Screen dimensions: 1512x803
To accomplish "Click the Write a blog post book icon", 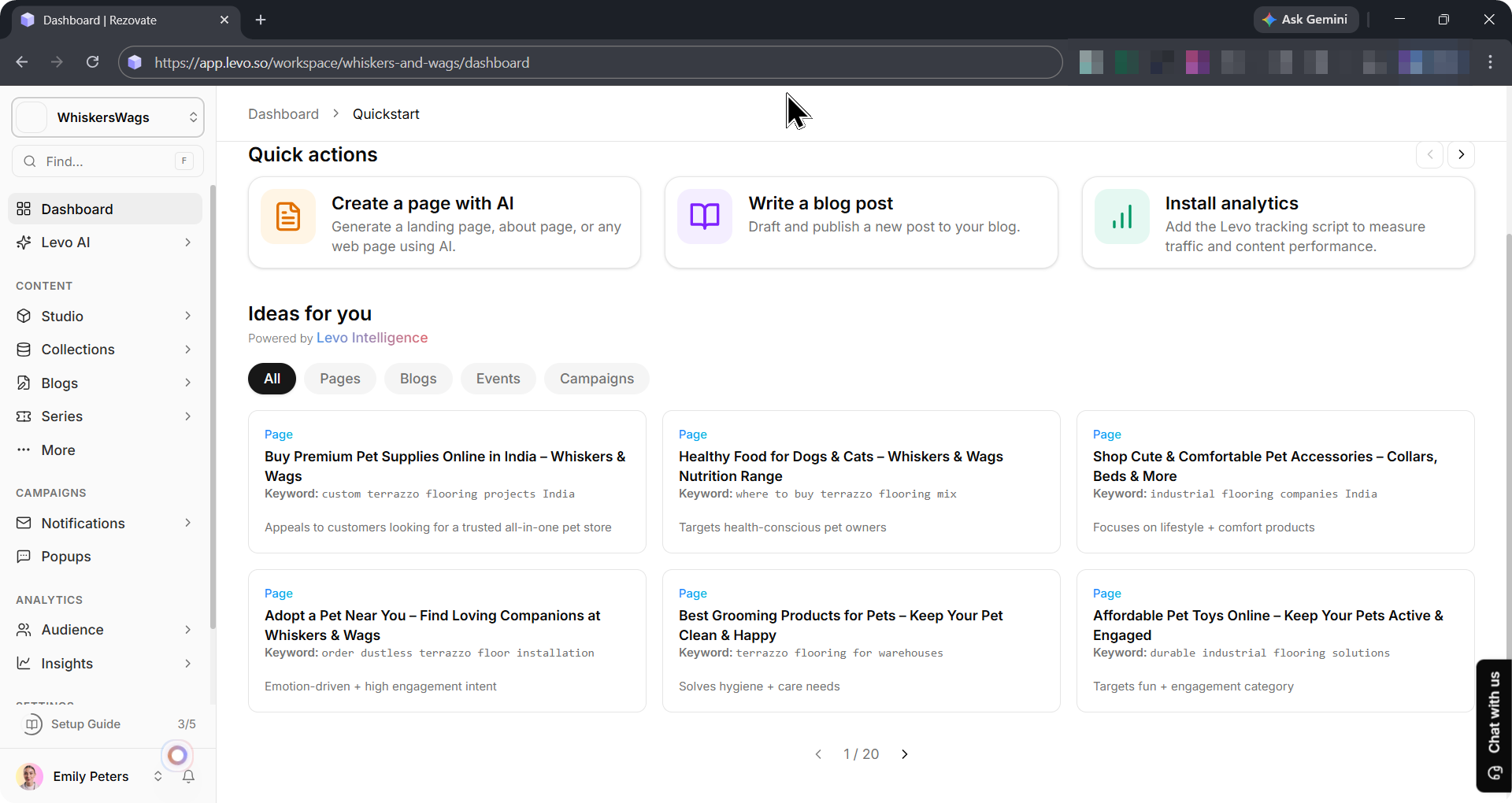I will (705, 216).
